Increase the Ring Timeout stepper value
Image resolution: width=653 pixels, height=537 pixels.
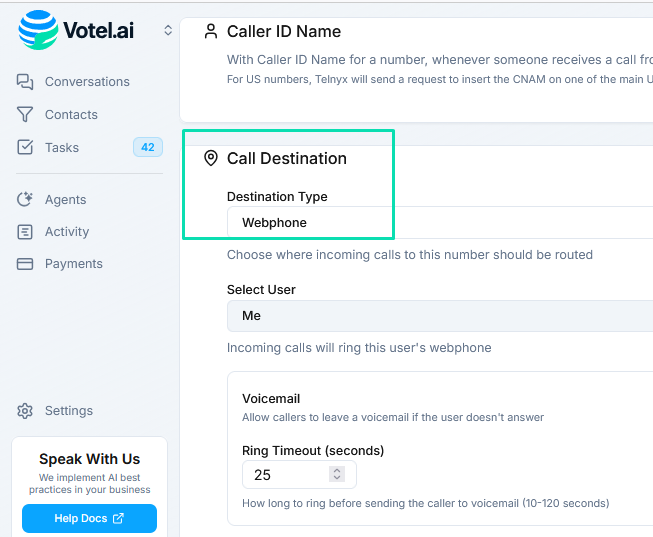338,470
